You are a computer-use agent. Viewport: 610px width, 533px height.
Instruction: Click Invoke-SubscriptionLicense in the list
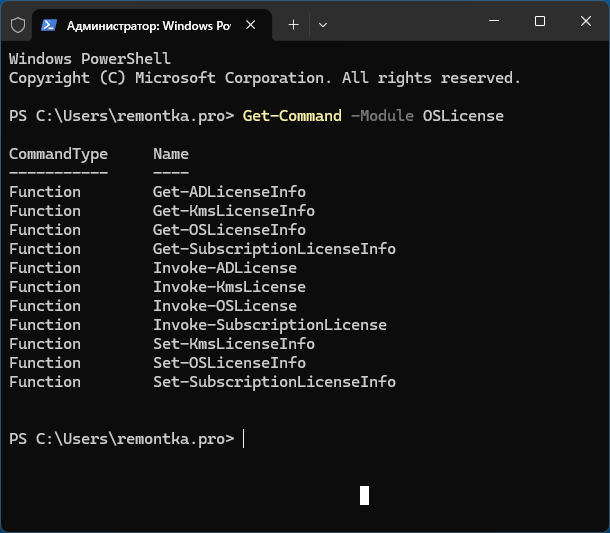pyautogui.click(x=270, y=325)
